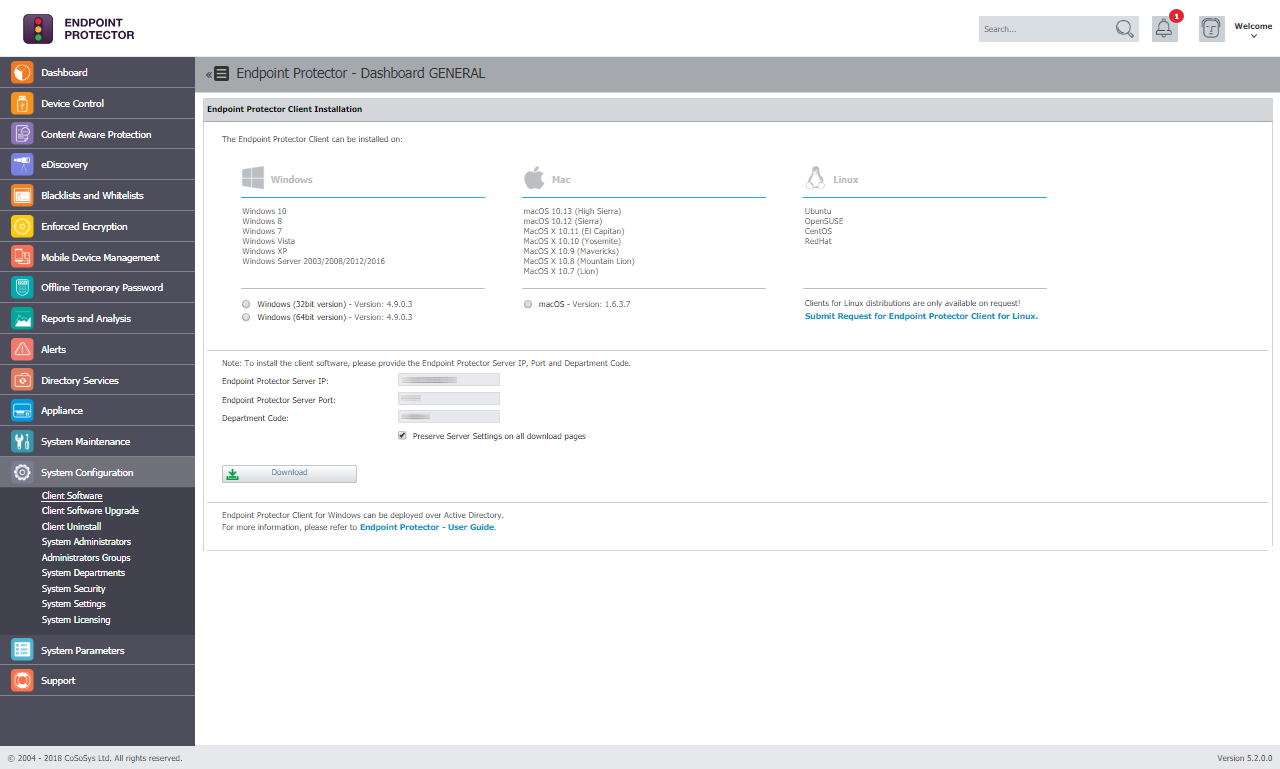Click the Endpoint Protector logo

[79, 28]
